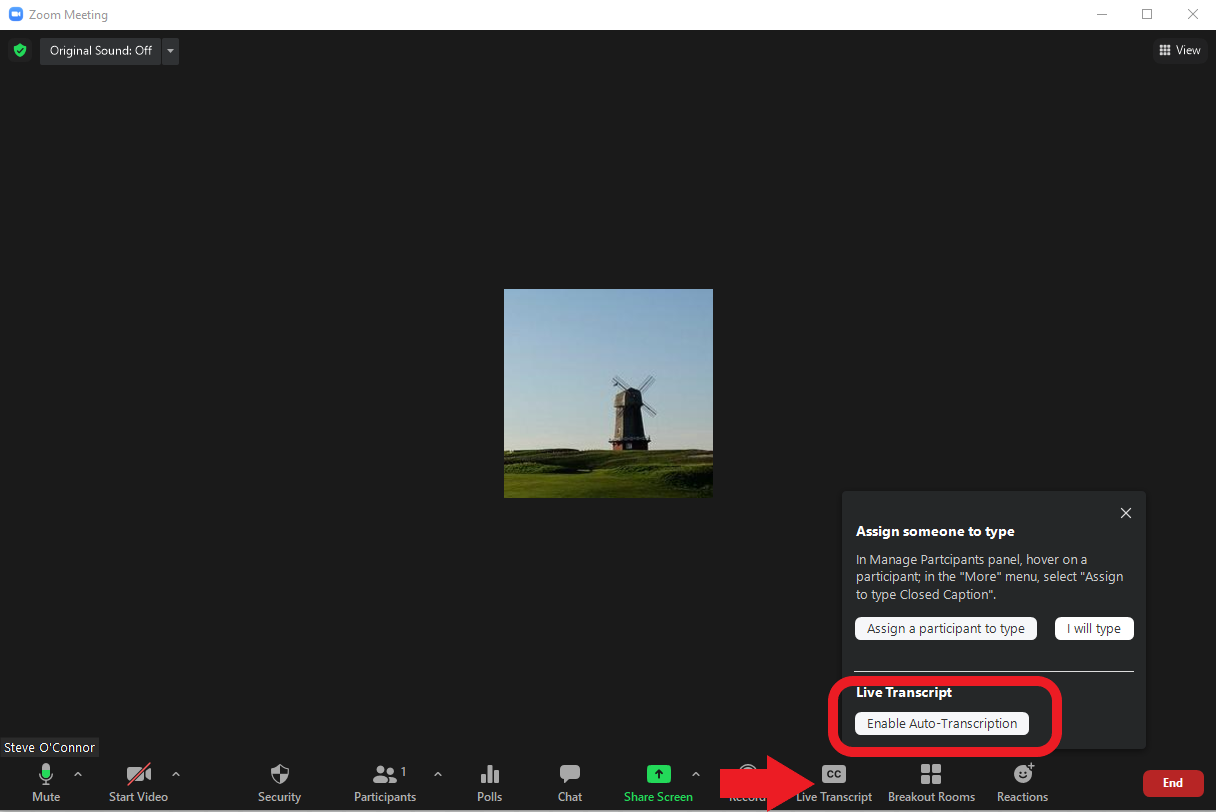Open the Reactions emoji menu
This screenshot has width=1216, height=812.
[1022, 775]
